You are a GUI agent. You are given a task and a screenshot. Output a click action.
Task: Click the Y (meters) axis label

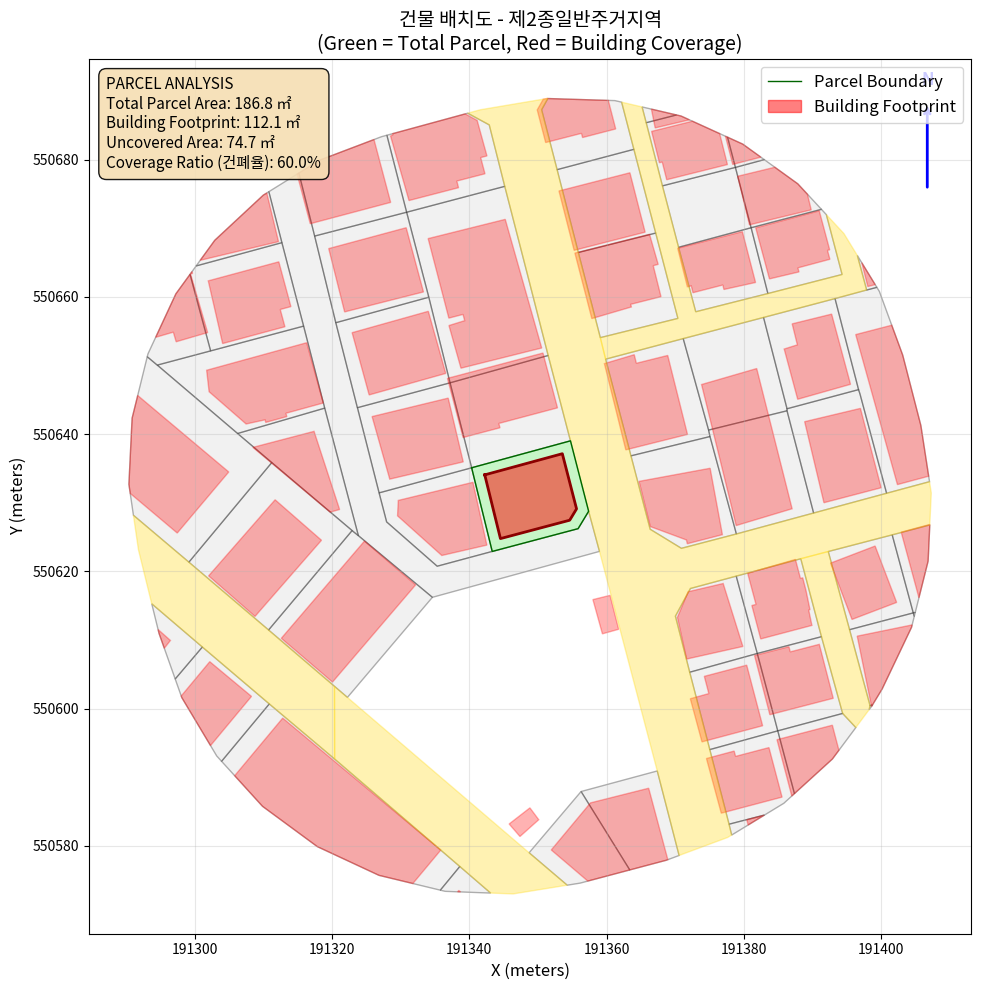(17, 498)
